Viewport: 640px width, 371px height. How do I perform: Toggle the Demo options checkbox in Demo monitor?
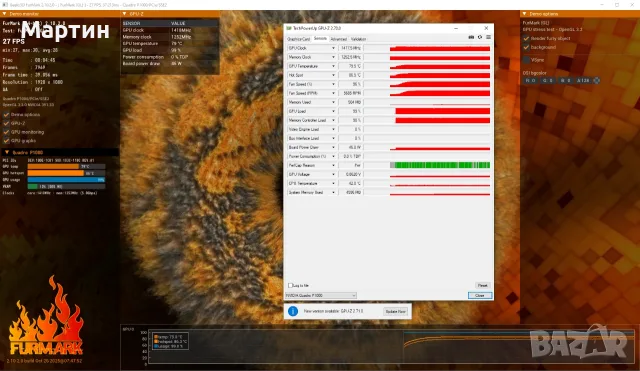pyautogui.click(x=6, y=115)
